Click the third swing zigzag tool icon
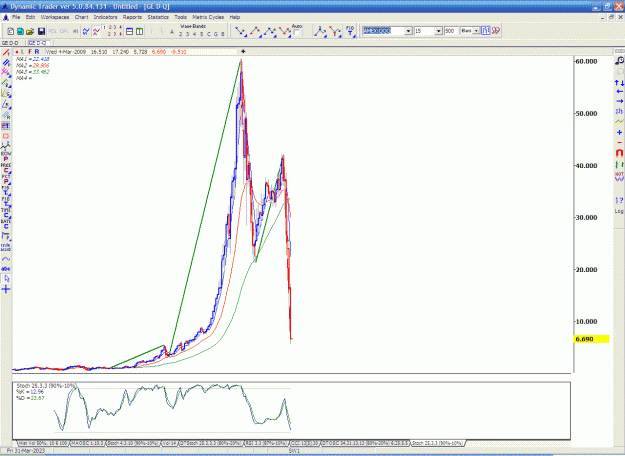625x456 pixels. tap(270, 31)
